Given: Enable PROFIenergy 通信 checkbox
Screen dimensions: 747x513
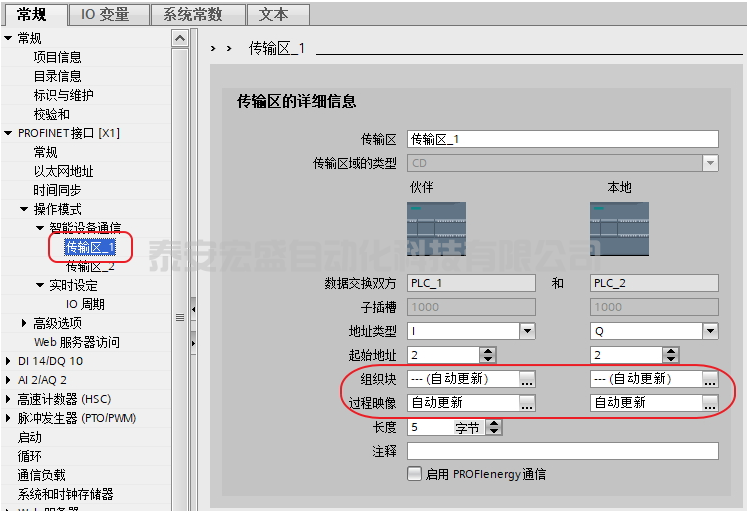Looking at the screenshot, I should click(x=414, y=475).
